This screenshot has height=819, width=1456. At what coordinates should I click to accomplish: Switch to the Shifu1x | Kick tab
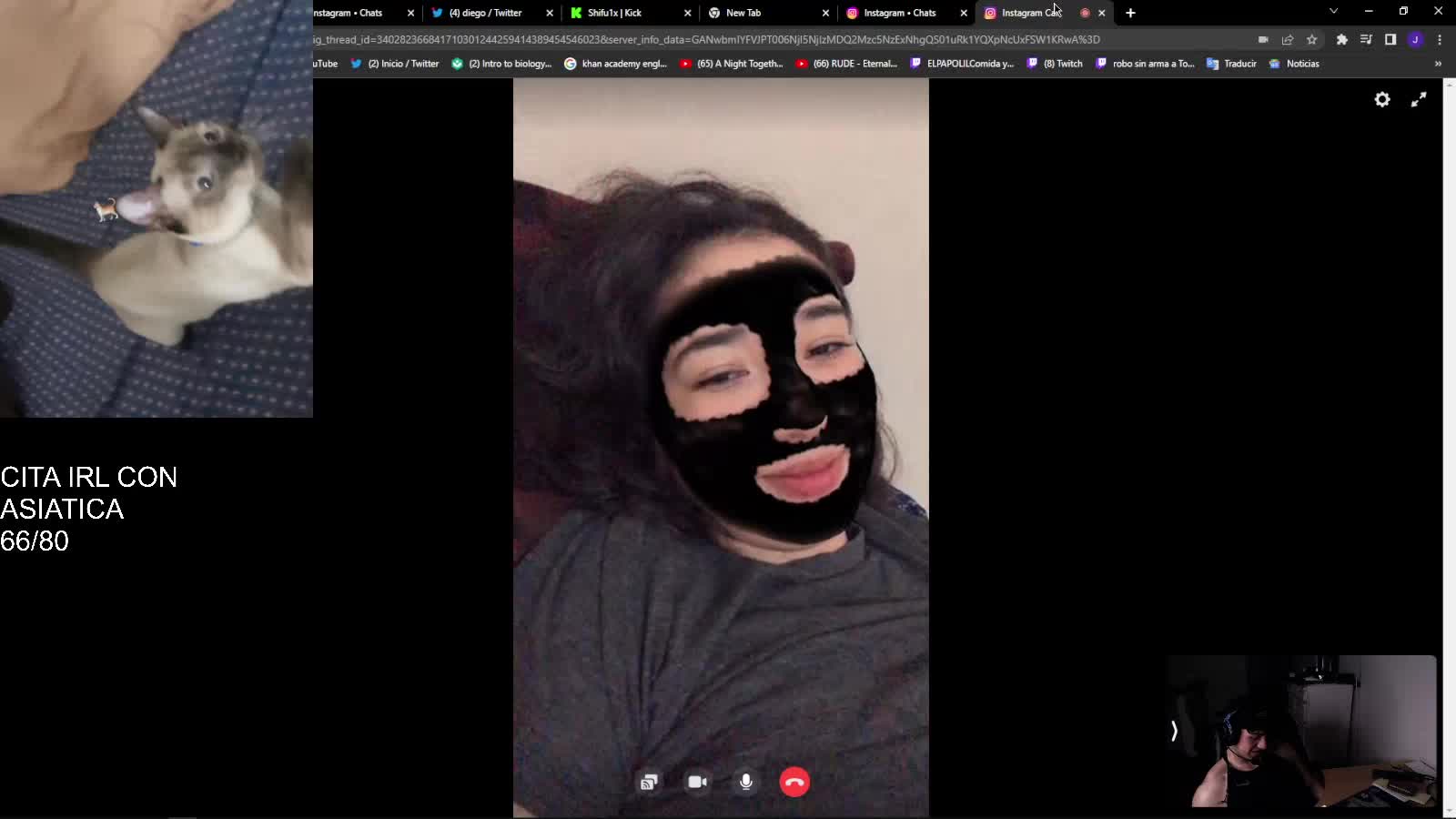coord(614,13)
